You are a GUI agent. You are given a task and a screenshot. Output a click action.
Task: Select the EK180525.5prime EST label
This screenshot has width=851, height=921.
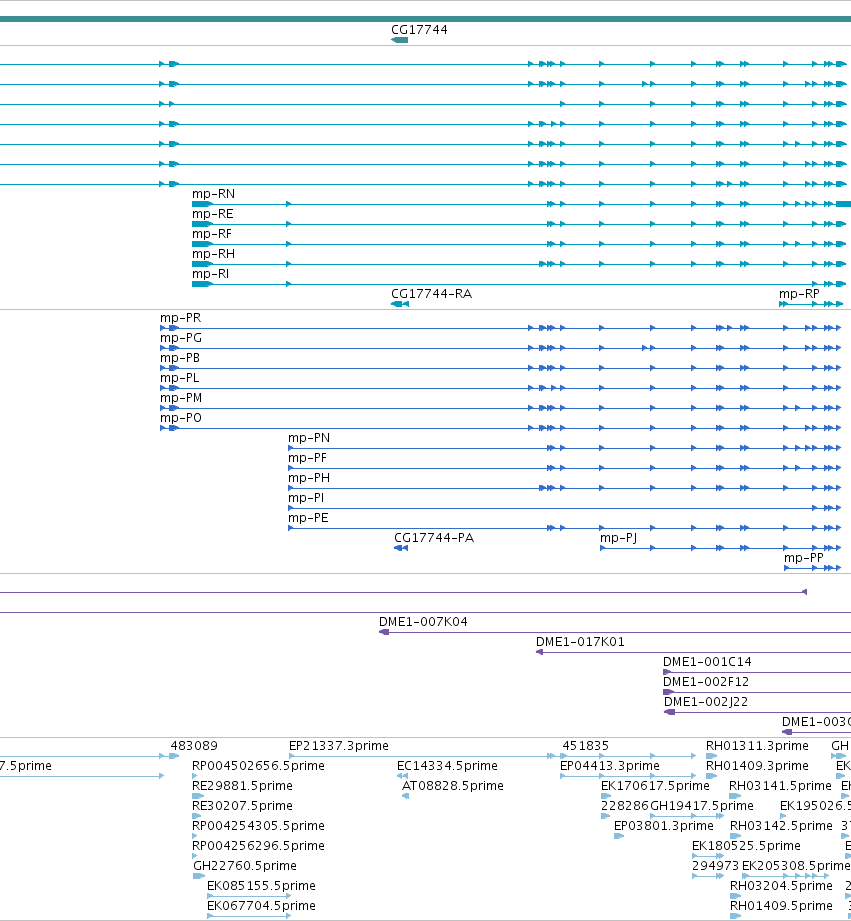pyautogui.click(x=746, y=845)
